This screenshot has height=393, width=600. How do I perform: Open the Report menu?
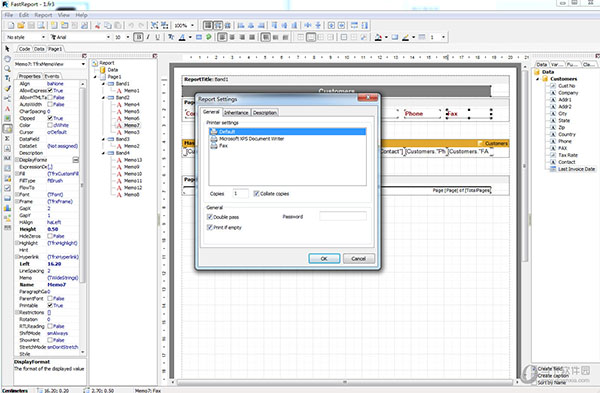coord(43,15)
